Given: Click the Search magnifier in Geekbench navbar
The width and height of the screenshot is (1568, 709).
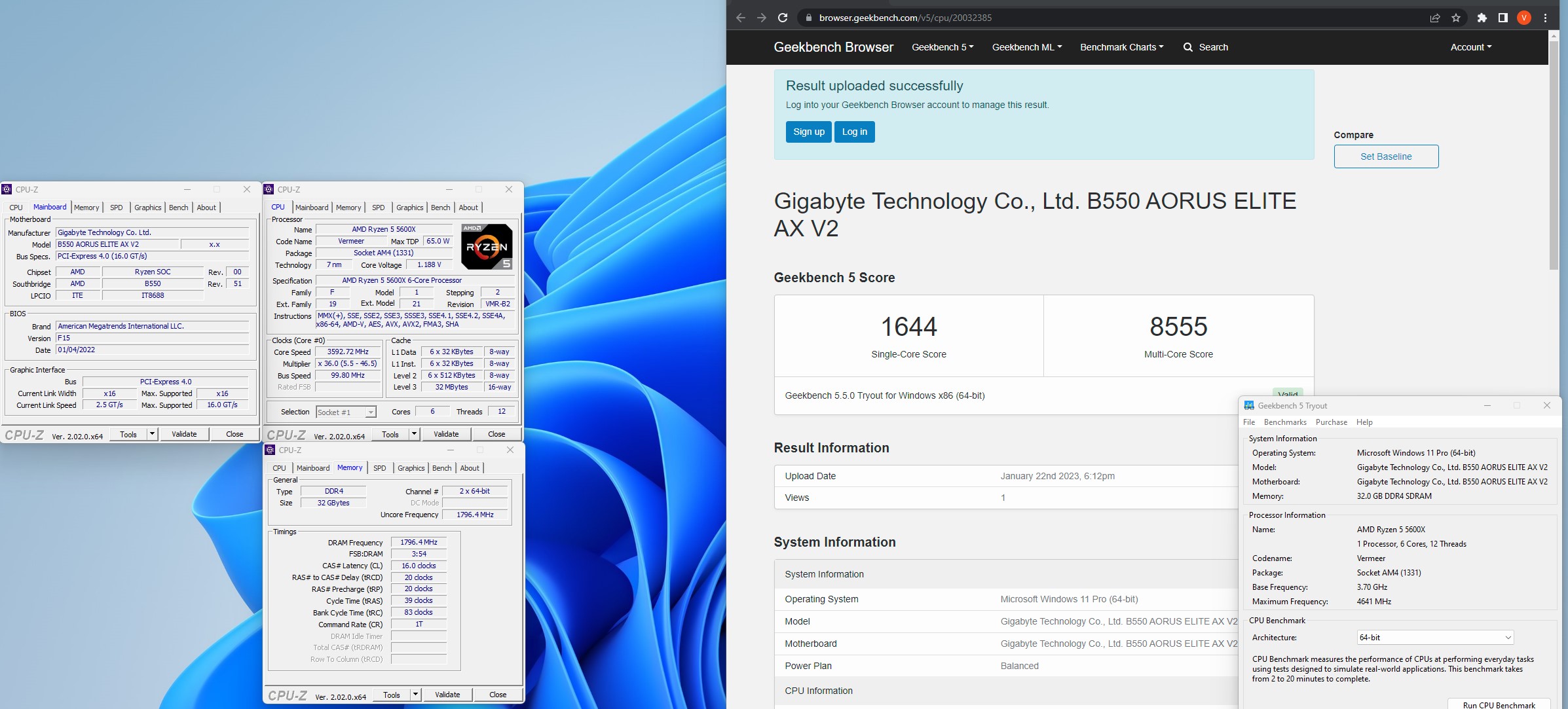Looking at the screenshot, I should point(1187,47).
